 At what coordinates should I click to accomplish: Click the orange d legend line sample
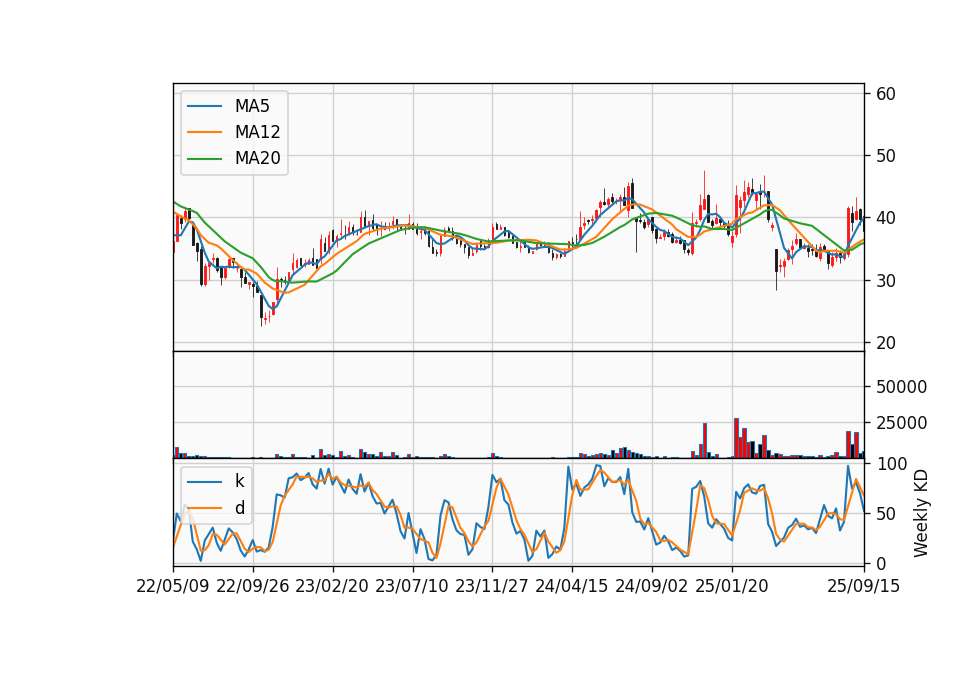[204, 508]
